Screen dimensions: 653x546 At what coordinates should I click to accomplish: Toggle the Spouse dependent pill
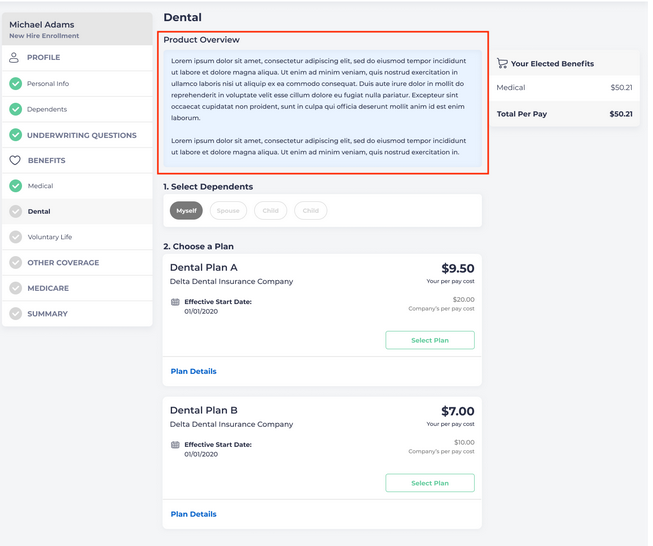tap(228, 211)
